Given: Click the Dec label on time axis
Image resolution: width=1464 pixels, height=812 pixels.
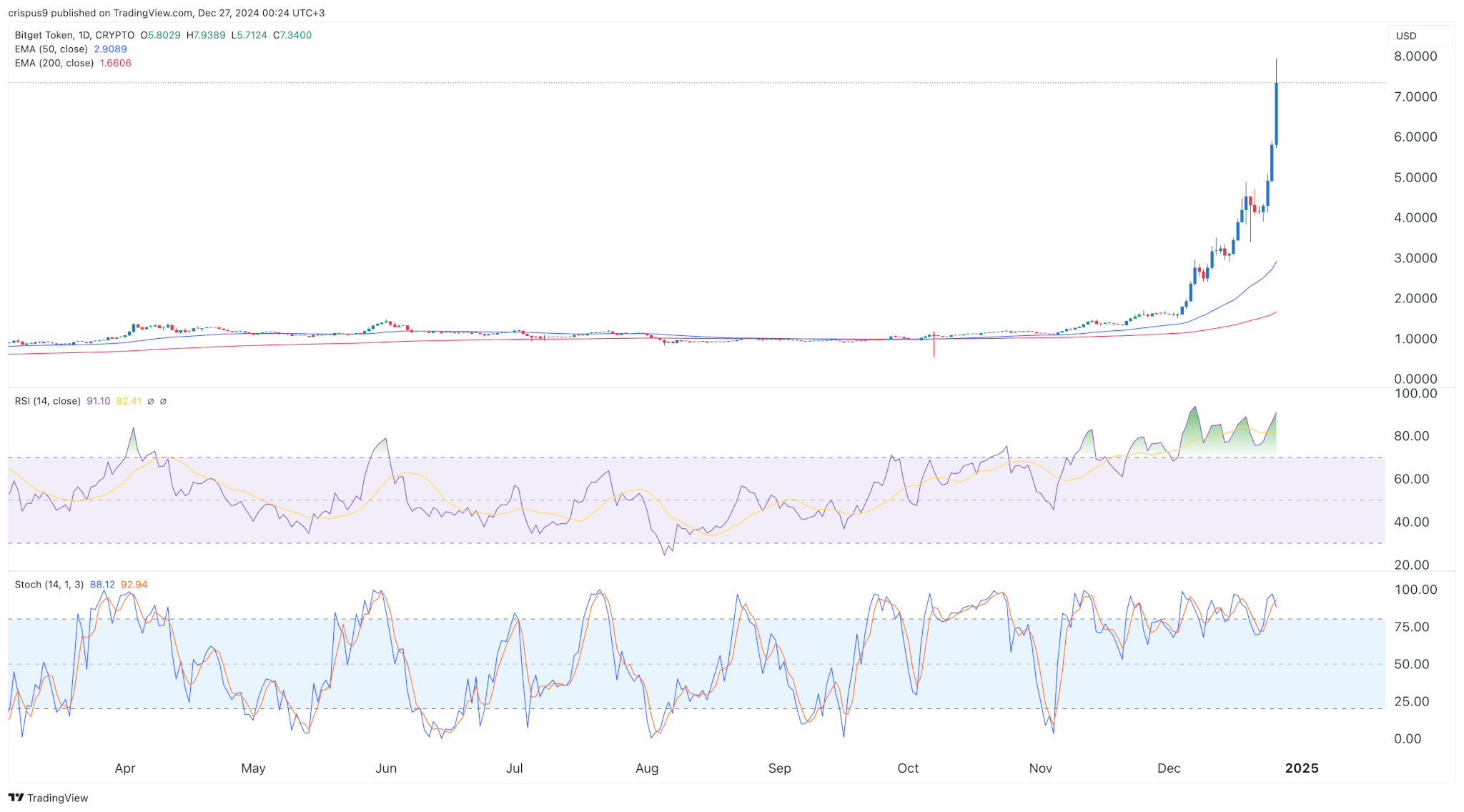Looking at the screenshot, I should (x=1169, y=768).
